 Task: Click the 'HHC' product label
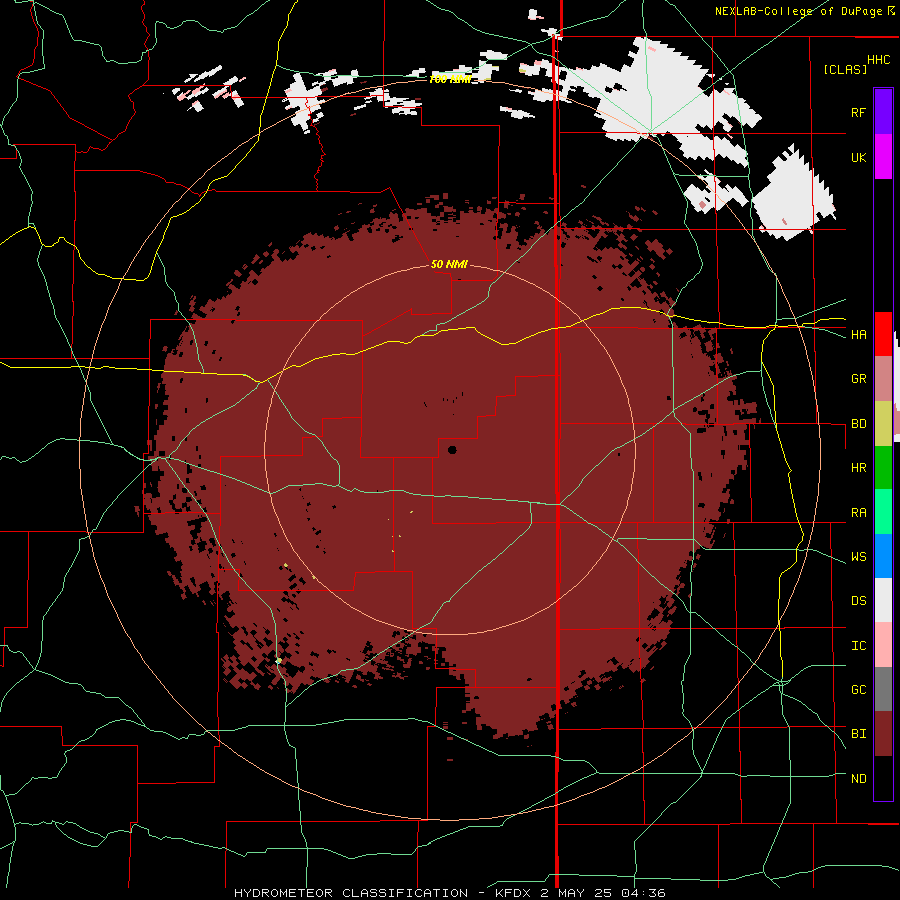878,60
